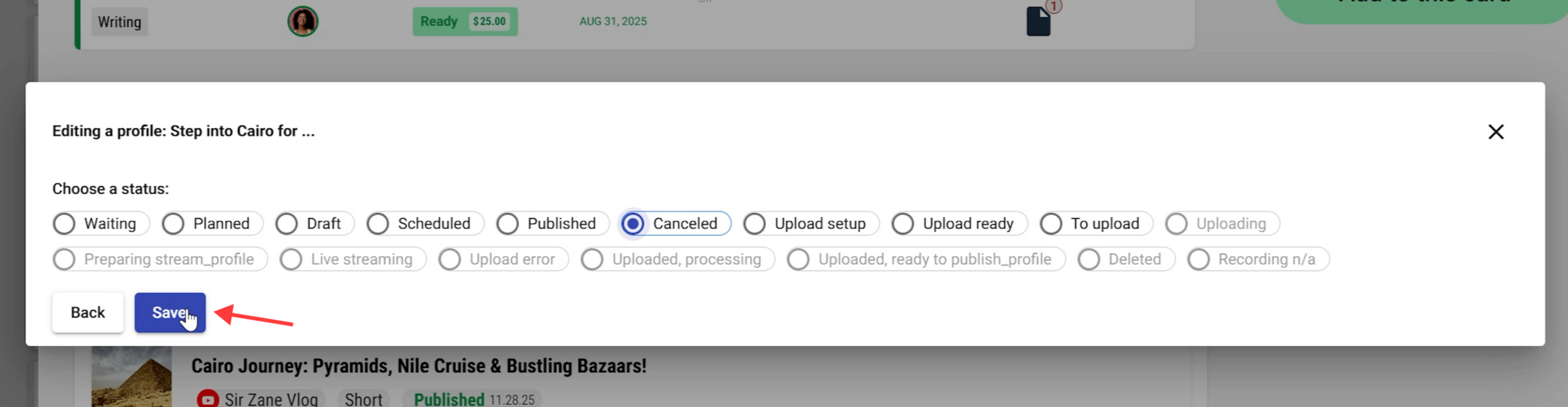This screenshot has height=407, width=1568.
Task: Open the pyramid video thumbnail
Action: click(131, 376)
